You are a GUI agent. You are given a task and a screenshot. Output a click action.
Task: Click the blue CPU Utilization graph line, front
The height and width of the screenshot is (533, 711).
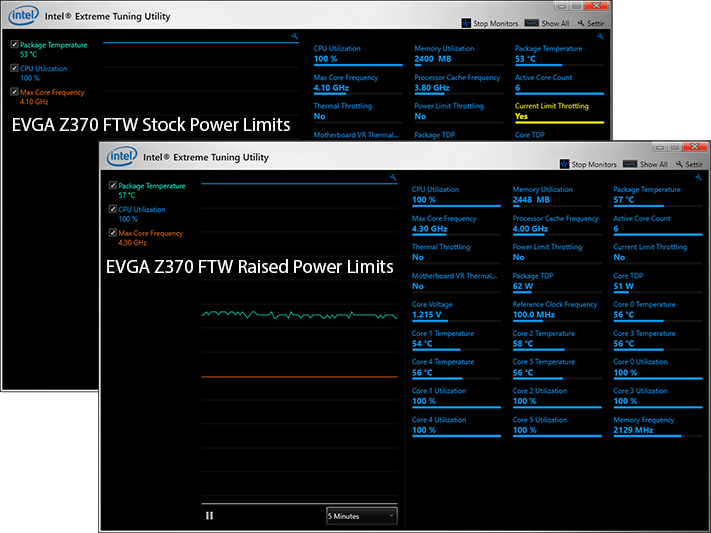pyautogui.click(x=299, y=184)
